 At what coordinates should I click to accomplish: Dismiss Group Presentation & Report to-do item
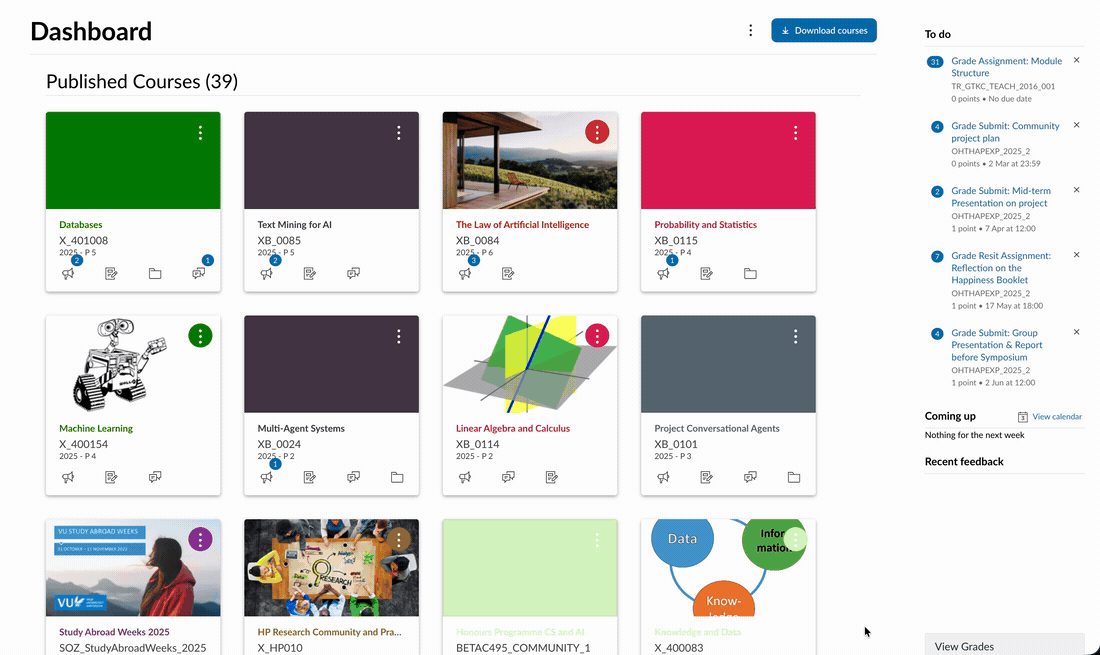pos(1077,332)
